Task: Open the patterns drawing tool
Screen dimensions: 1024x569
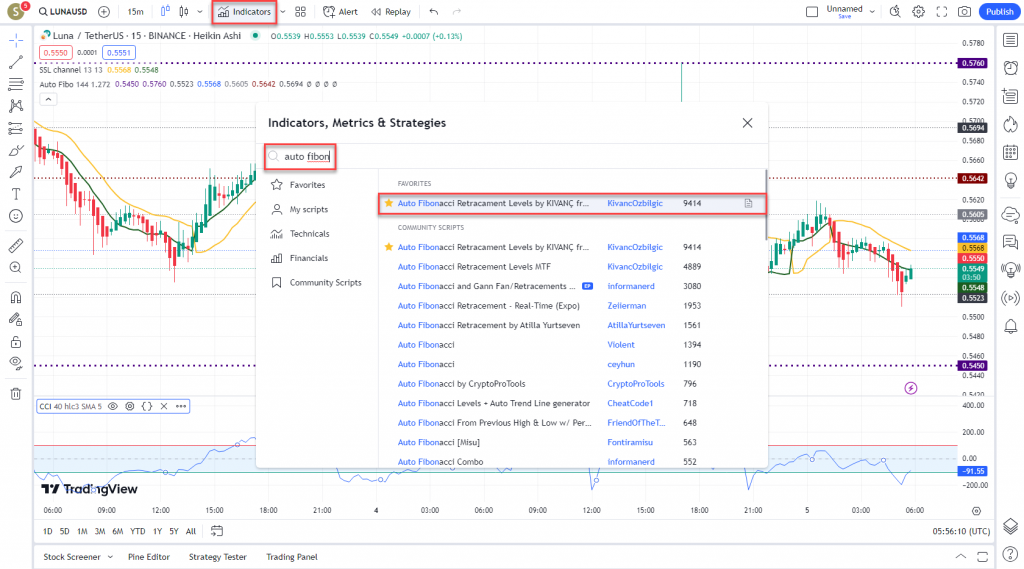Action: [16, 106]
